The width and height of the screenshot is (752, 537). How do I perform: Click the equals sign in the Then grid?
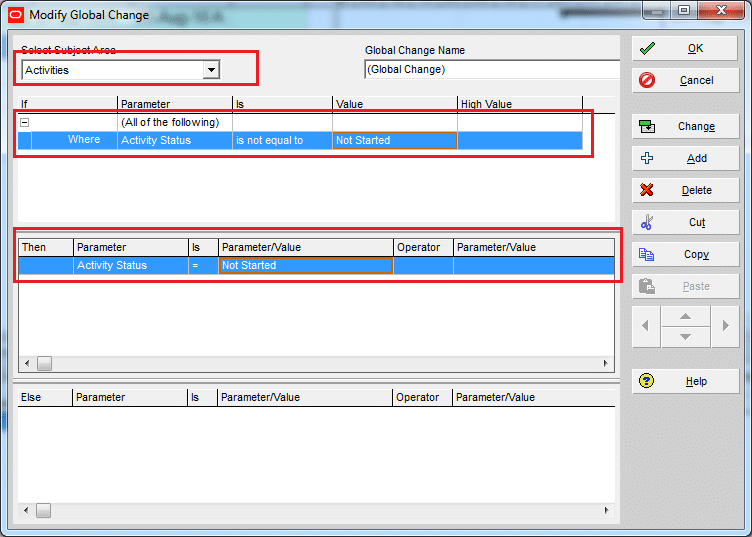203,266
